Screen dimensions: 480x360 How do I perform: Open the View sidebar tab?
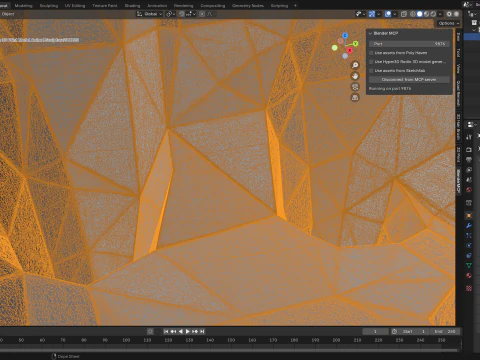point(459,69)
